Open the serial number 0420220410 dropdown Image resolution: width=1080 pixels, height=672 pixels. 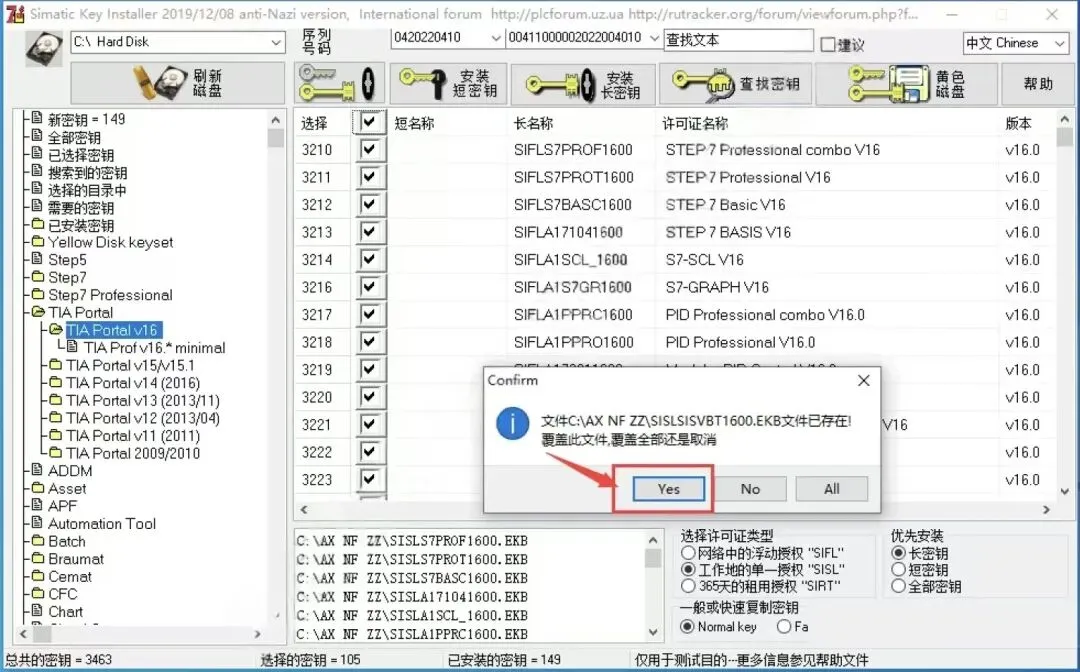(495, 38)
